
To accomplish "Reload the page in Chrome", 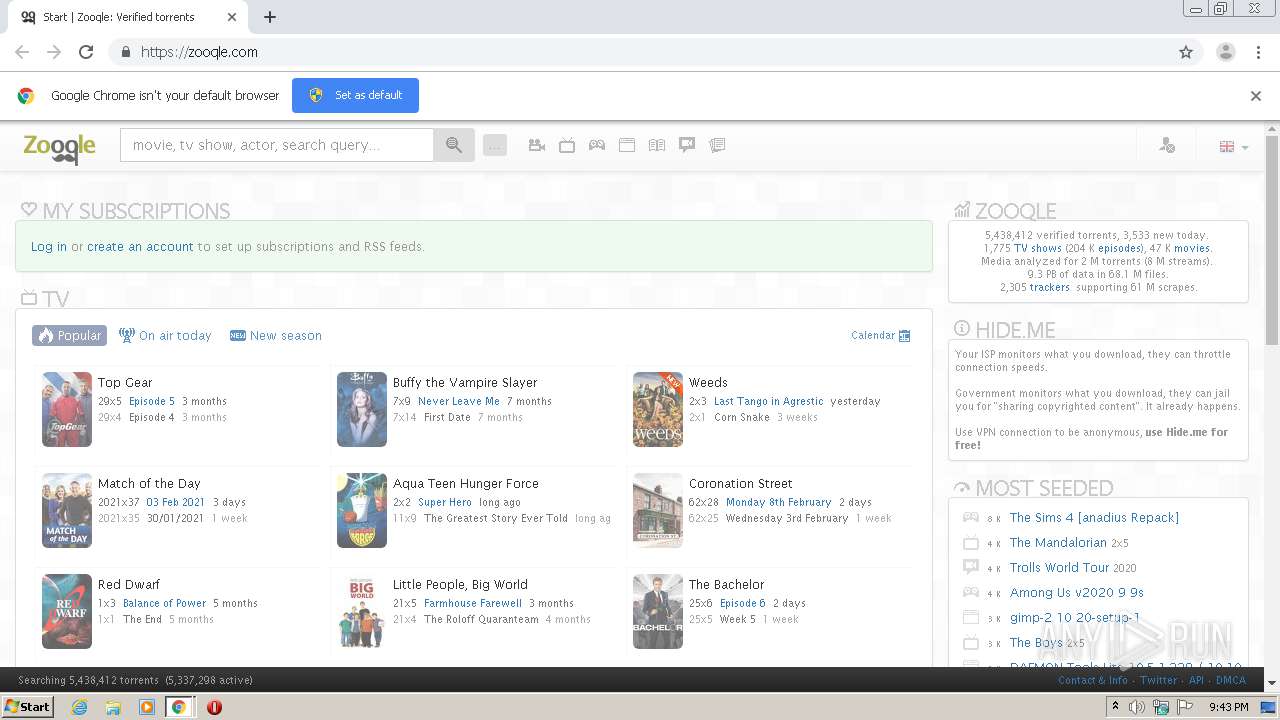I will coord(86,52).
